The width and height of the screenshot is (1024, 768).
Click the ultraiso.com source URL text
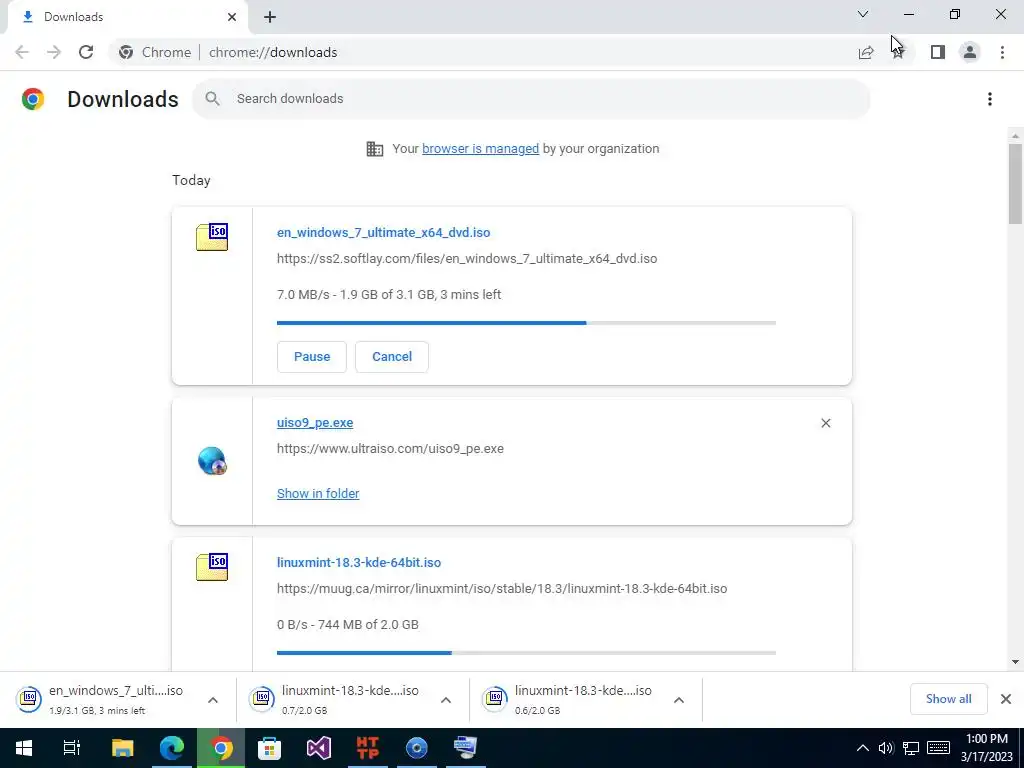pos(390,449)
